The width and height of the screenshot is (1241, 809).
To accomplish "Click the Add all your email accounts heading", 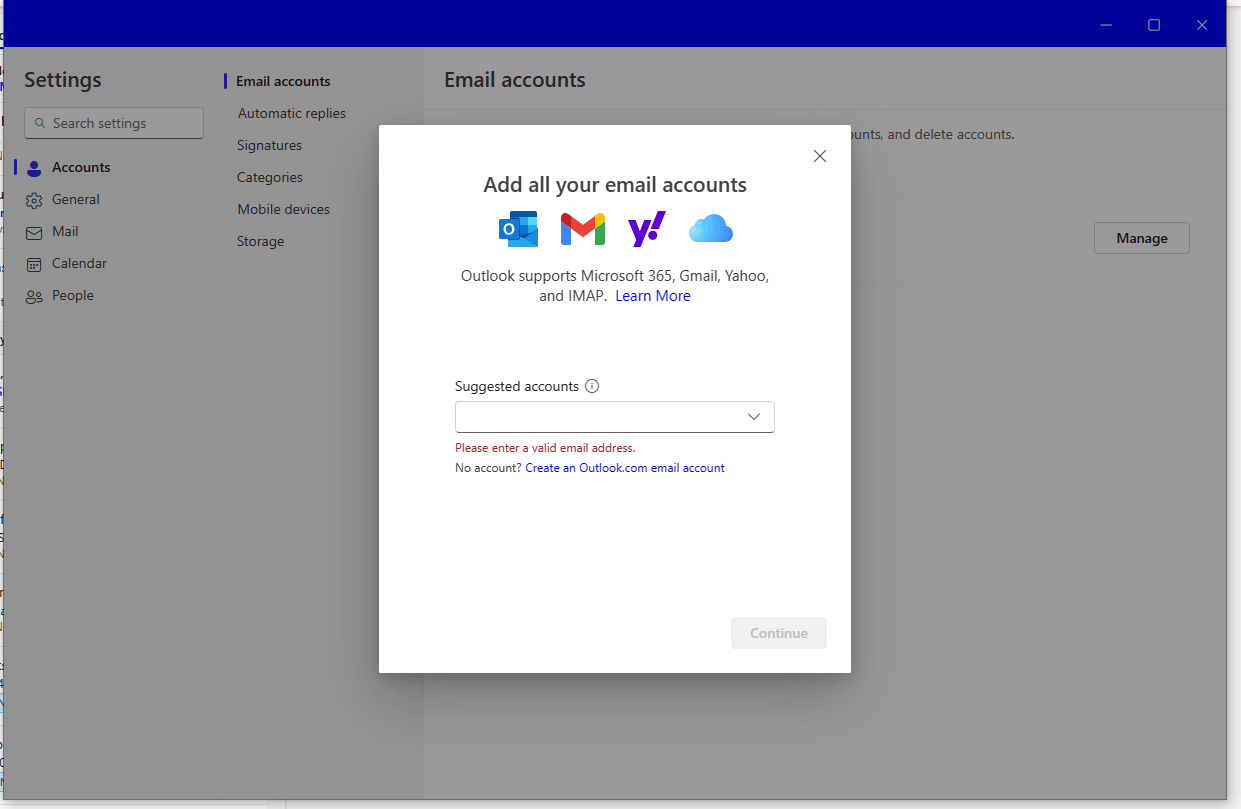I will [x=615, y=185].
